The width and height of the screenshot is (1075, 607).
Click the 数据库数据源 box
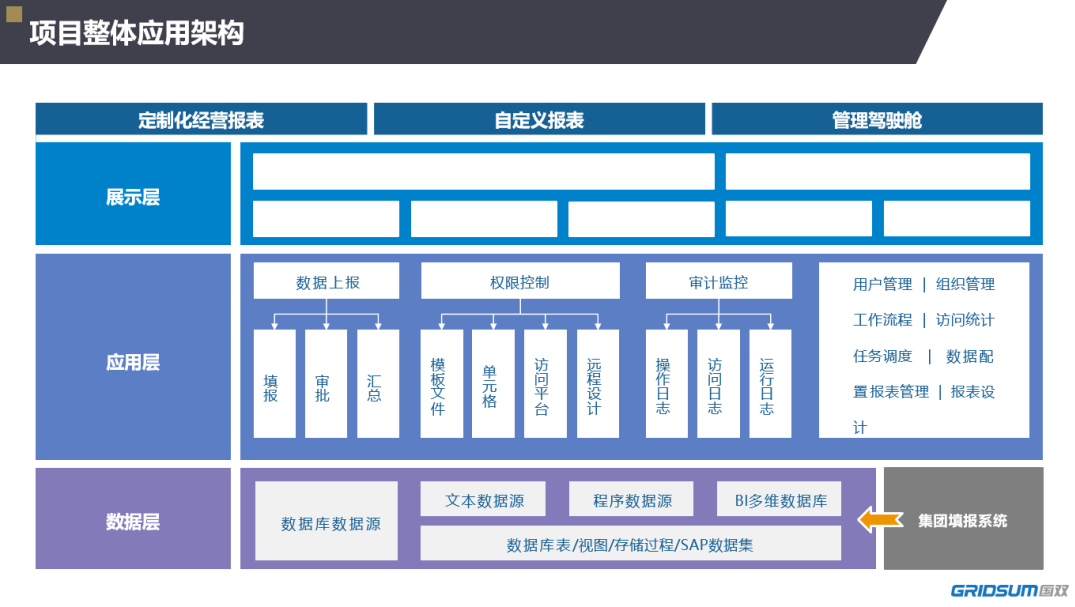point(326,521)
